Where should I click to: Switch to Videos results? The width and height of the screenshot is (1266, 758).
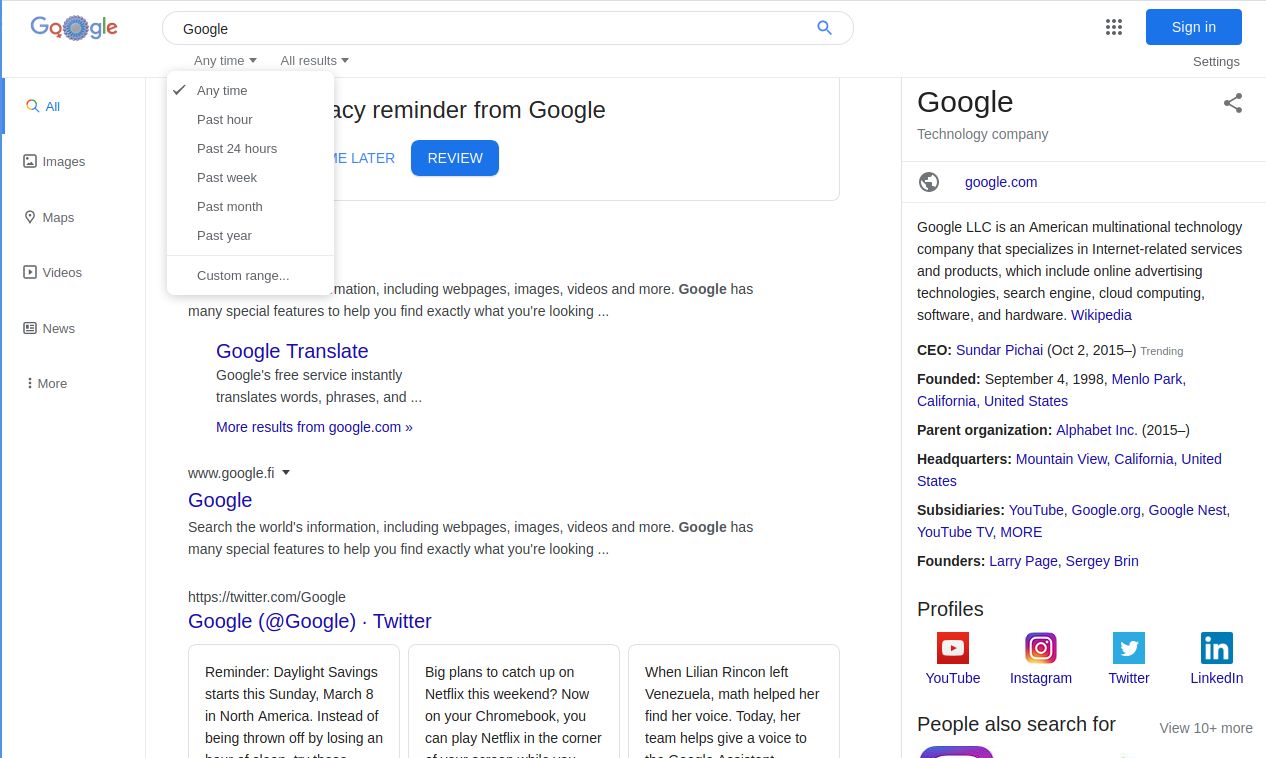coord(53,272)
